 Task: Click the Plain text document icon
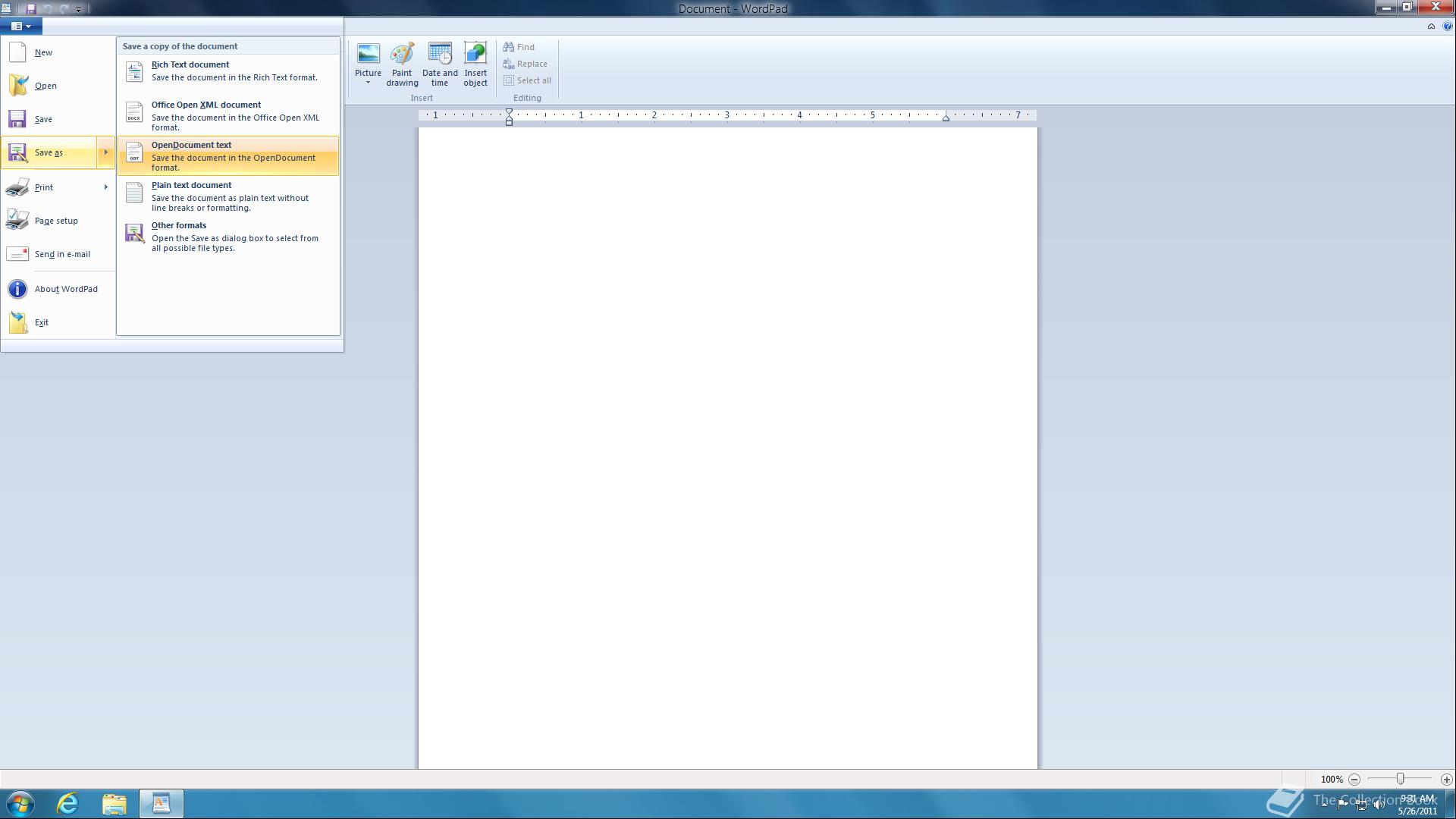(x=134, y=192)
